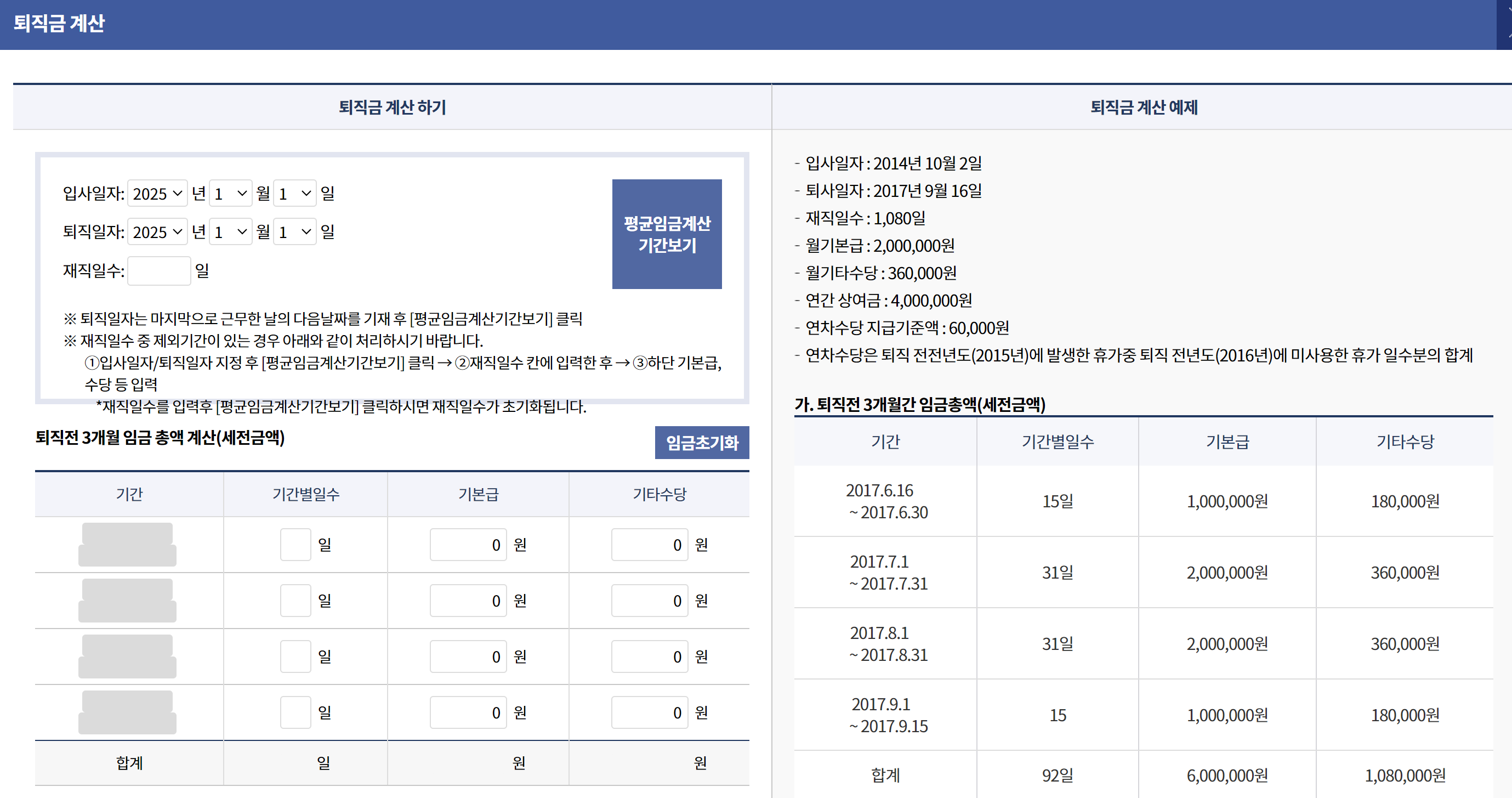This screenshot has height=798, width=1512.
Task: Click the text 연간 상여금 : 4,000,000원
Action: (889, 300)
